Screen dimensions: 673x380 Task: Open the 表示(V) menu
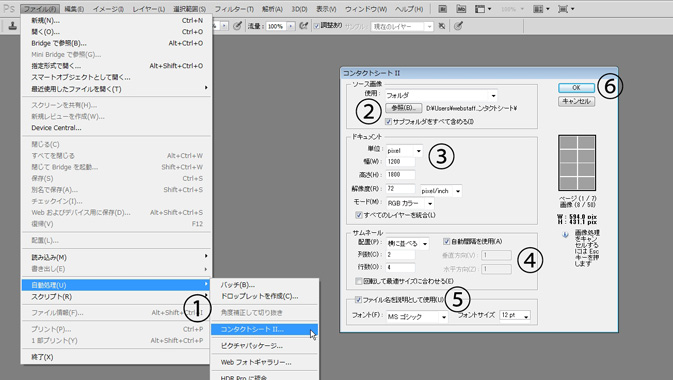(326, 9)
